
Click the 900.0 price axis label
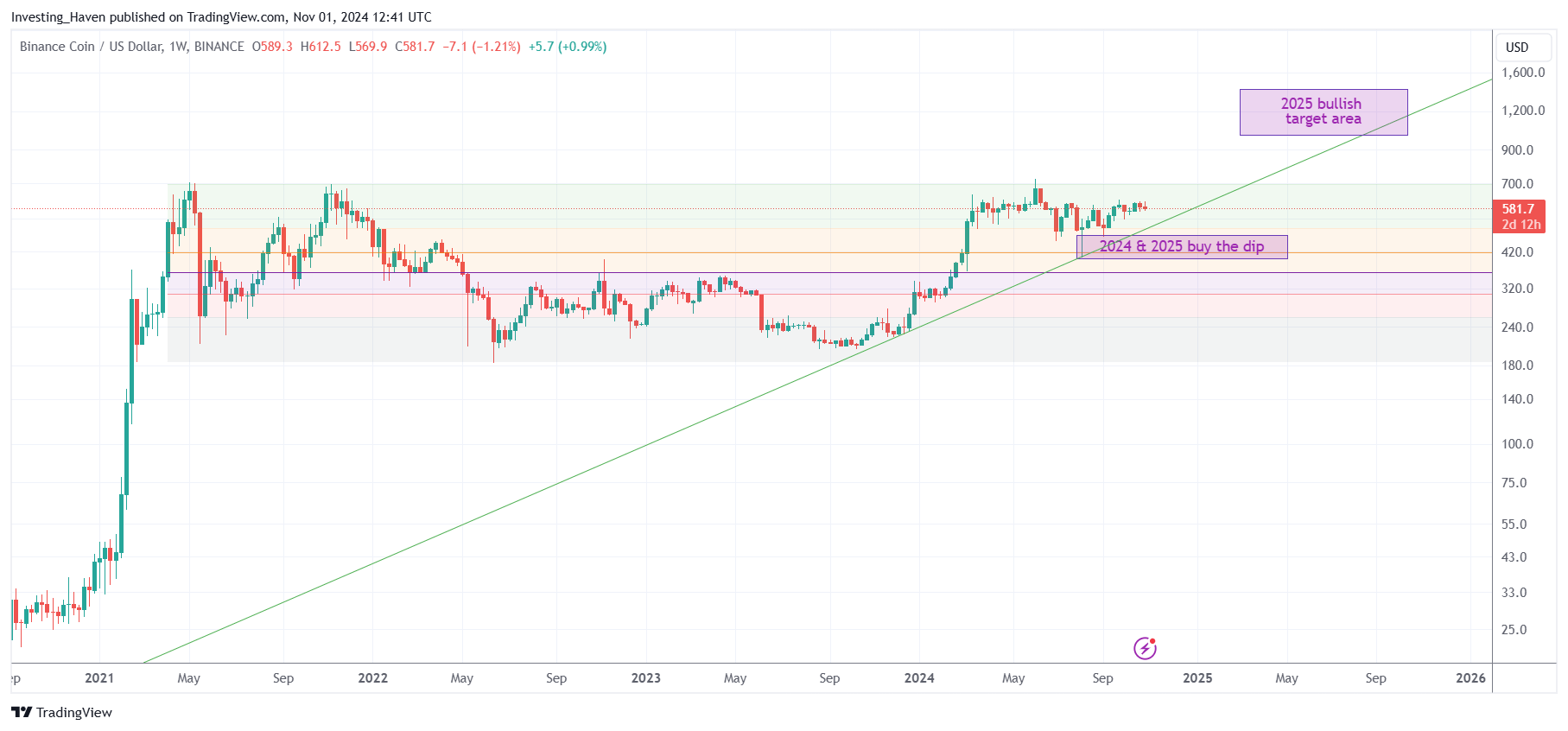1518,150
